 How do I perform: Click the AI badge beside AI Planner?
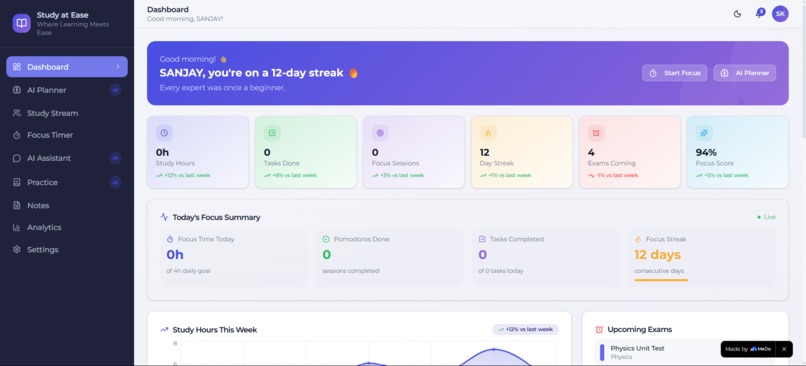(116, 90)
